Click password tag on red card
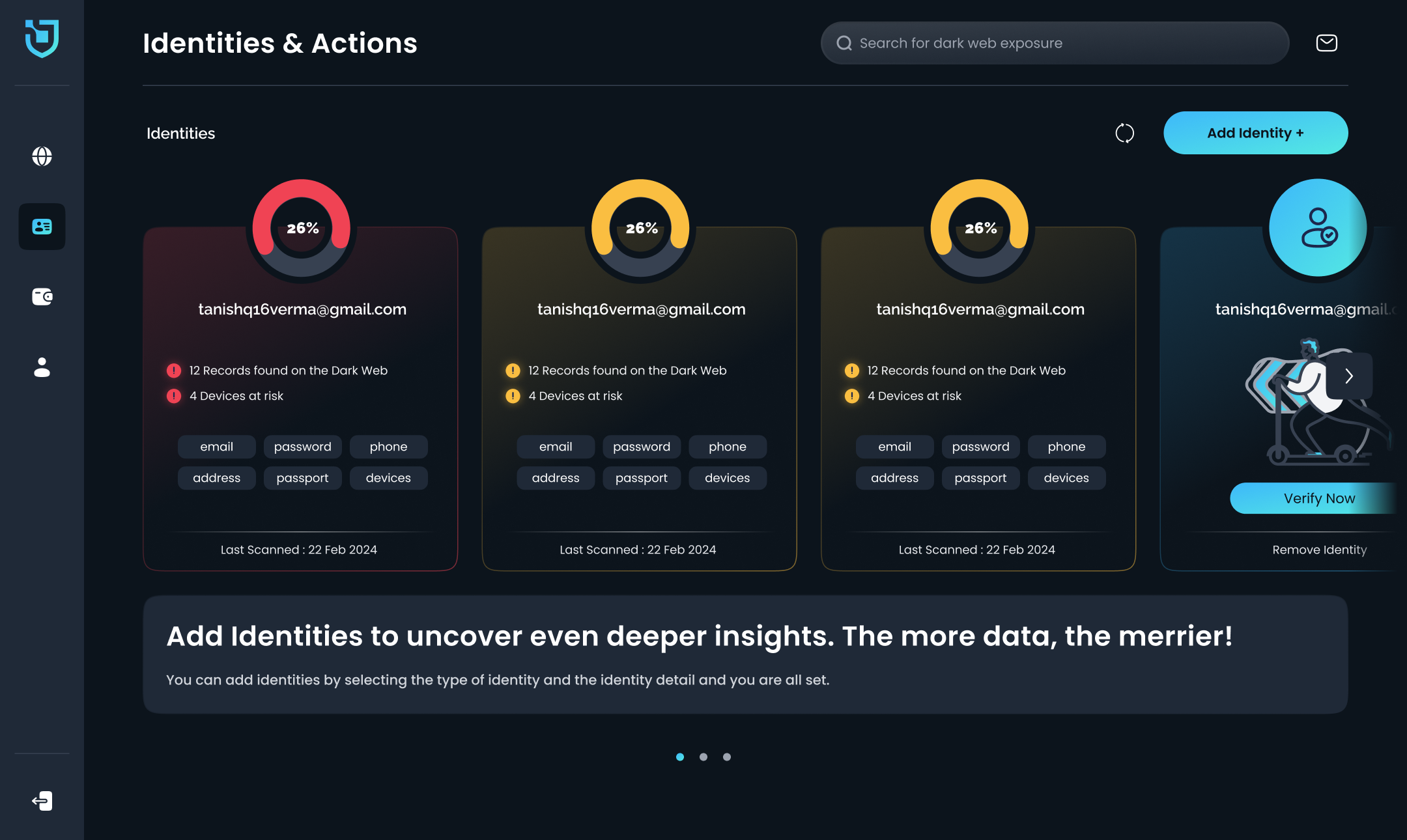The width and height of the screenshot is (1407, 840). 303,447
